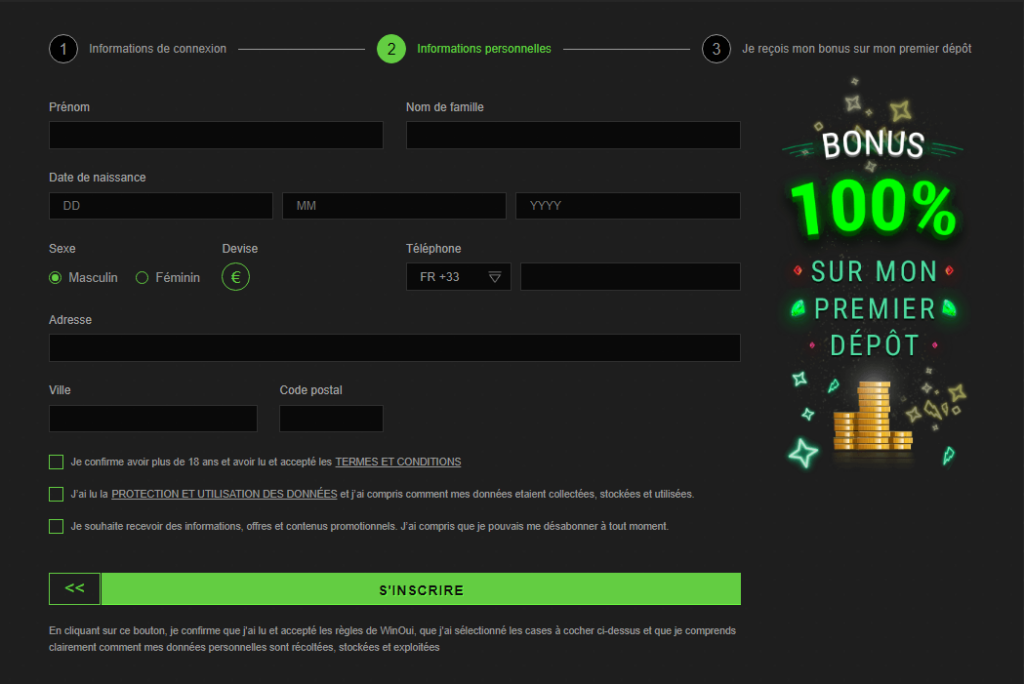Click the DD day of birth field
The width and height of the screenshot is (1024, 684).
pos(160,205)
